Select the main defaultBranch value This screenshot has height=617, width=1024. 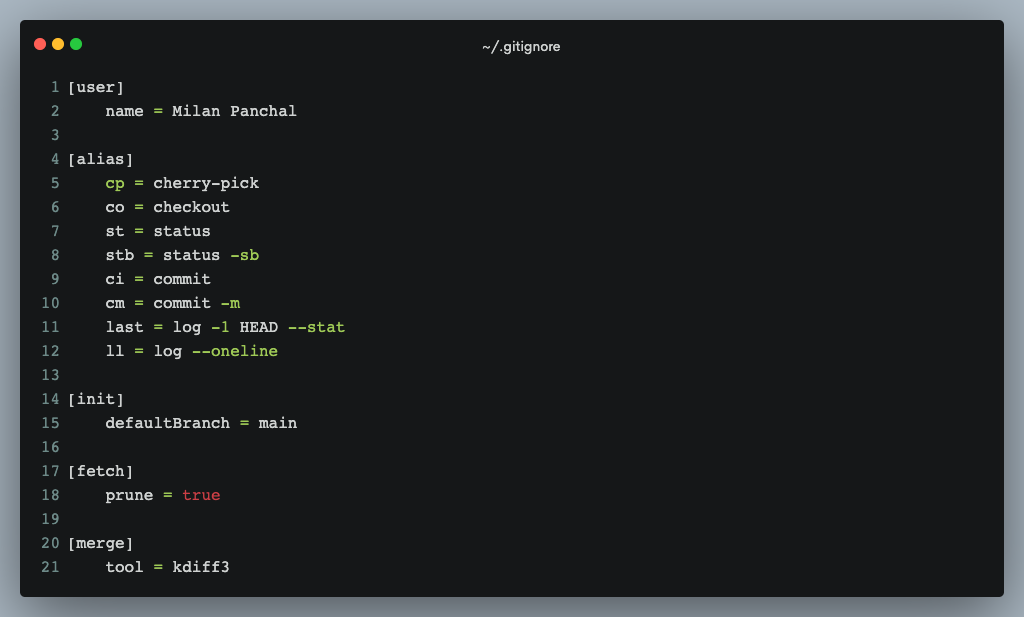280,422
